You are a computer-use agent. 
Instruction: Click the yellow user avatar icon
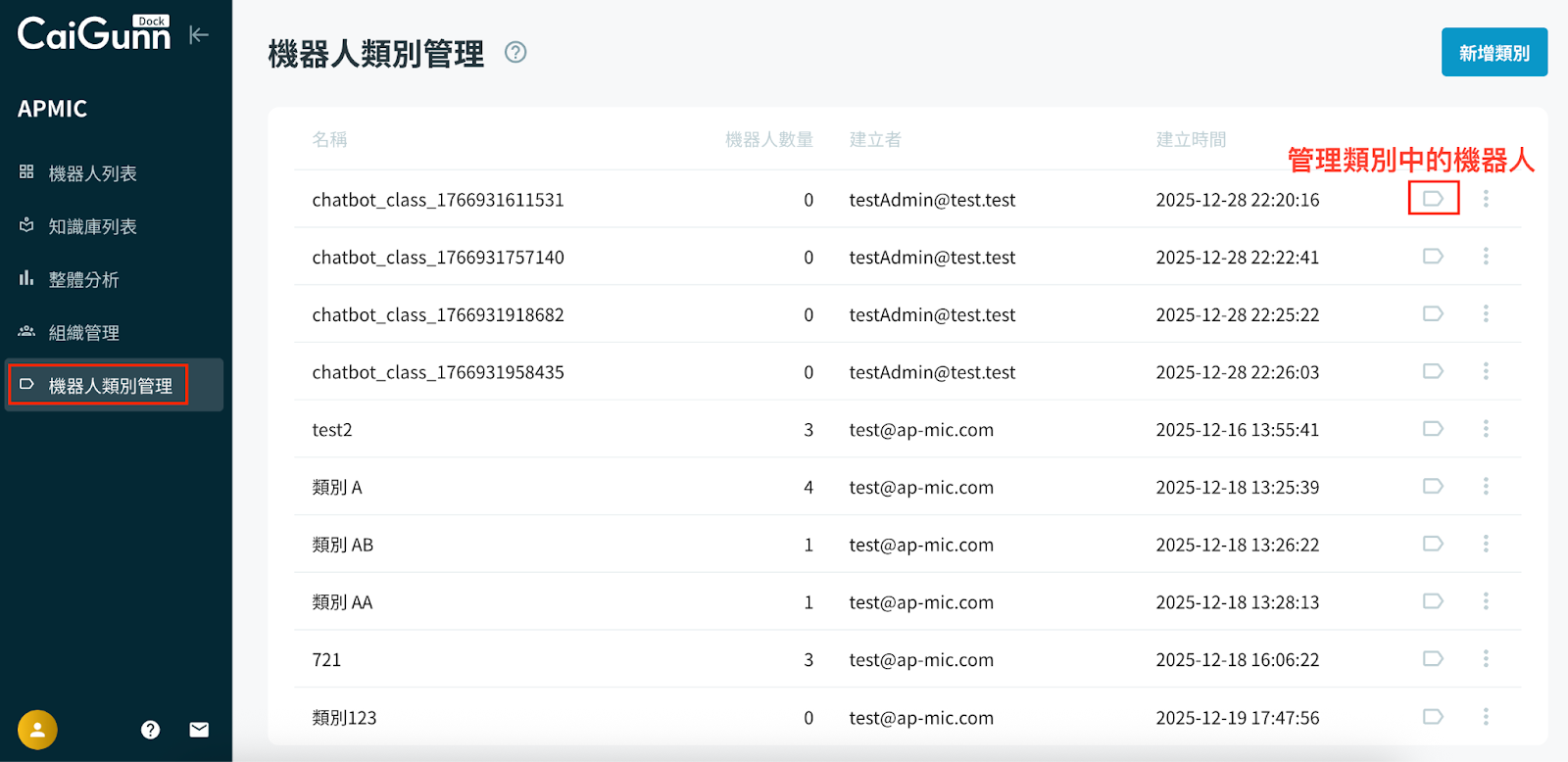point(37,730)
